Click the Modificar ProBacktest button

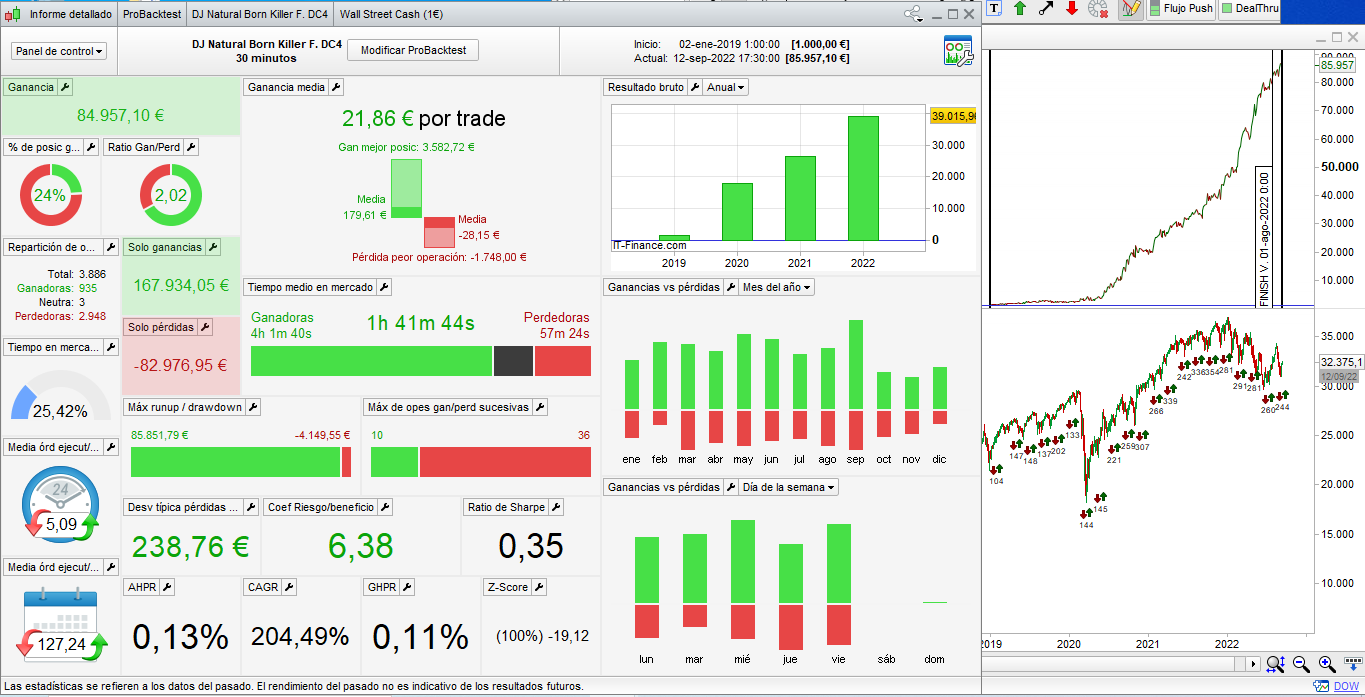[413, 50]
